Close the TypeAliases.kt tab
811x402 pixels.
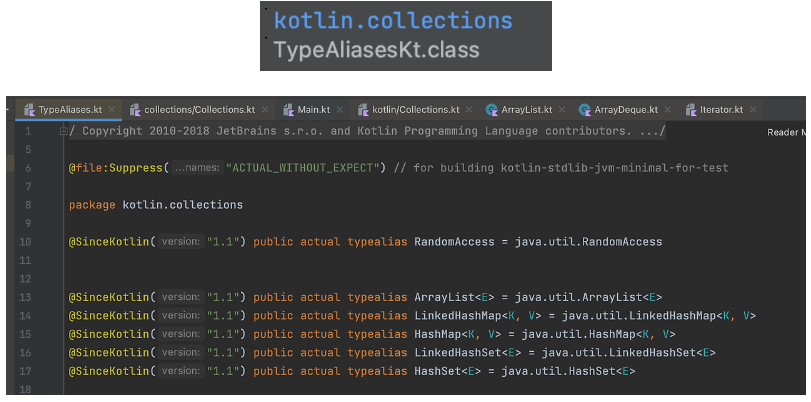(x=112, y=110)
